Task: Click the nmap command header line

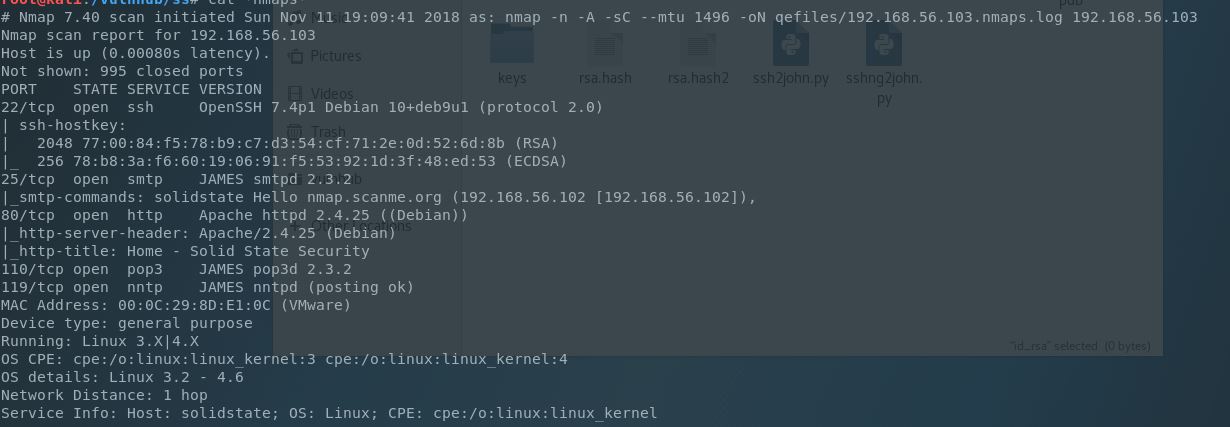Action: pos(599,17)
